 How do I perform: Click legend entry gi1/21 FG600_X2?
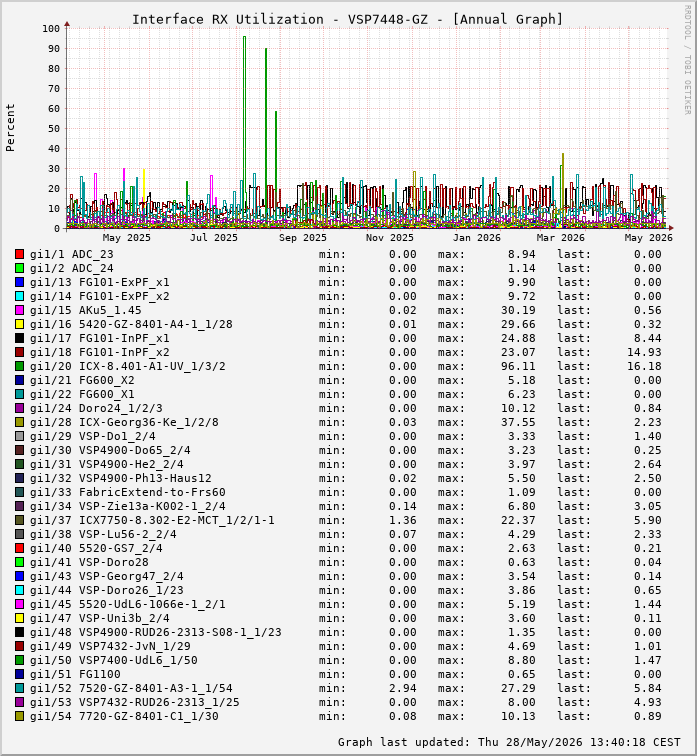tap(82, 380)
